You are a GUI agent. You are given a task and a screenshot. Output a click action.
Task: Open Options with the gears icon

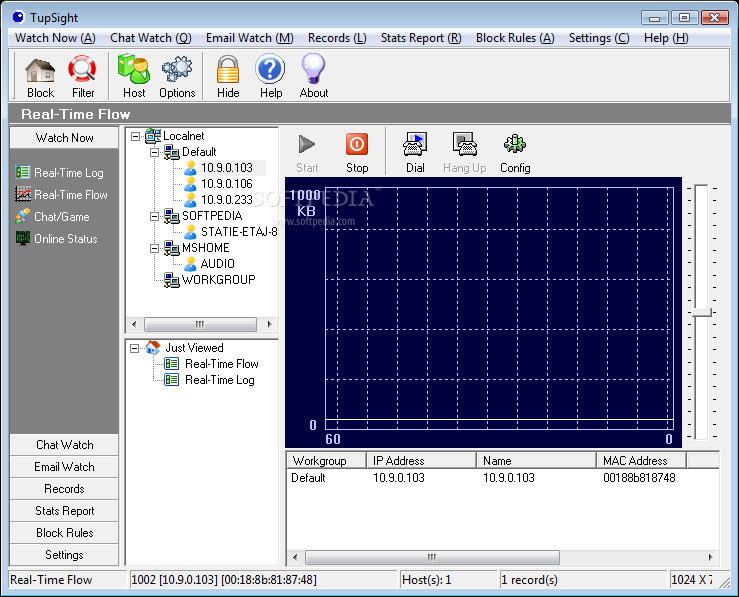(177, 70)
